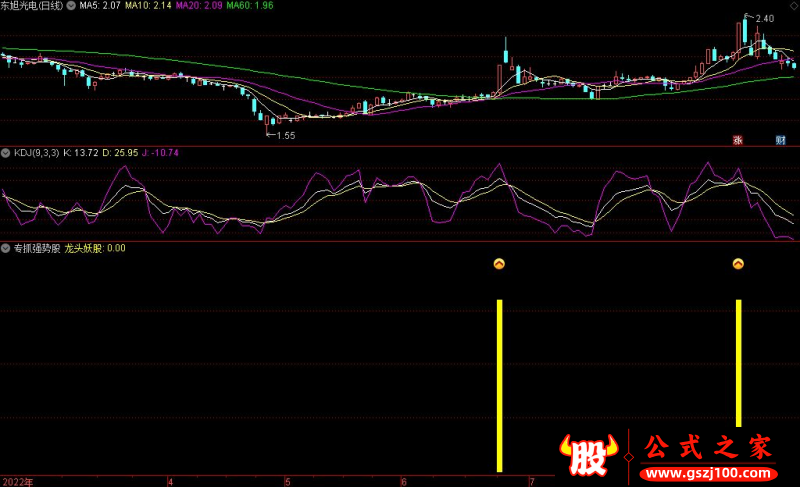
Task: Click the first yellow signal bar
Action: point(499,385)
